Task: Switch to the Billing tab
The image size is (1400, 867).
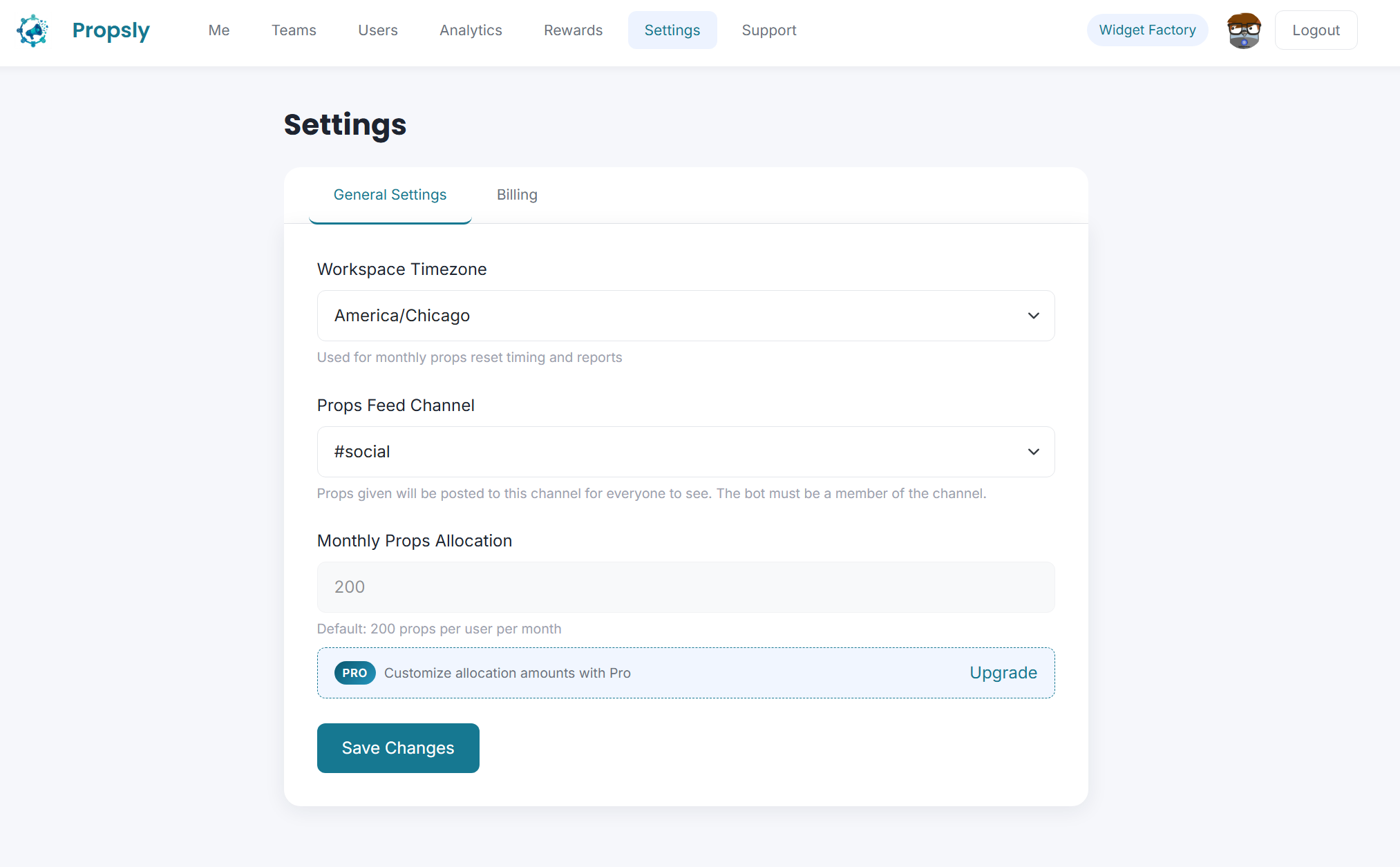Action: pos(516,194)
